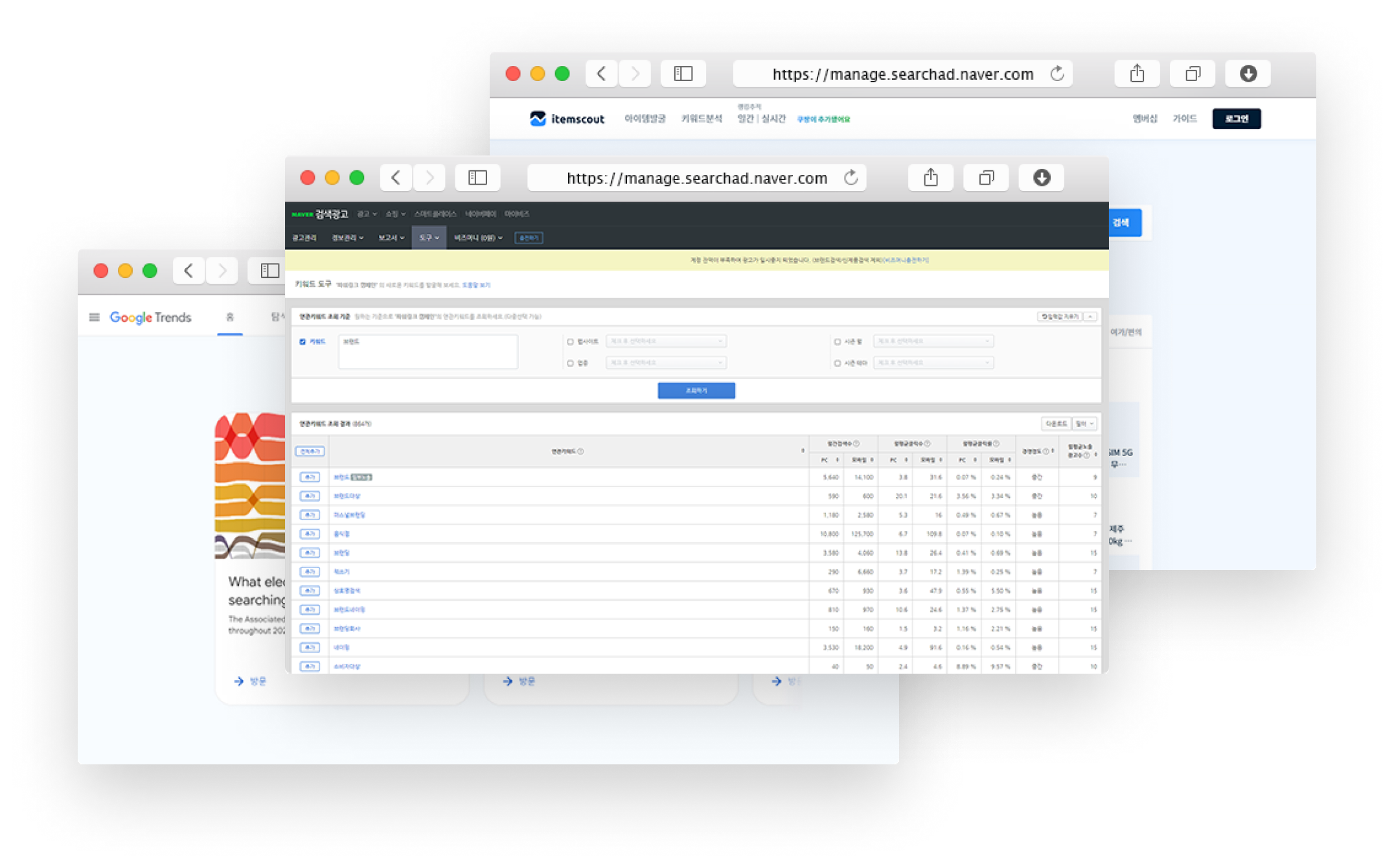Open Google Trends hamburger menu
Image resolution: width=1394 pixels, height=868 pixels.
coord(94,317)
